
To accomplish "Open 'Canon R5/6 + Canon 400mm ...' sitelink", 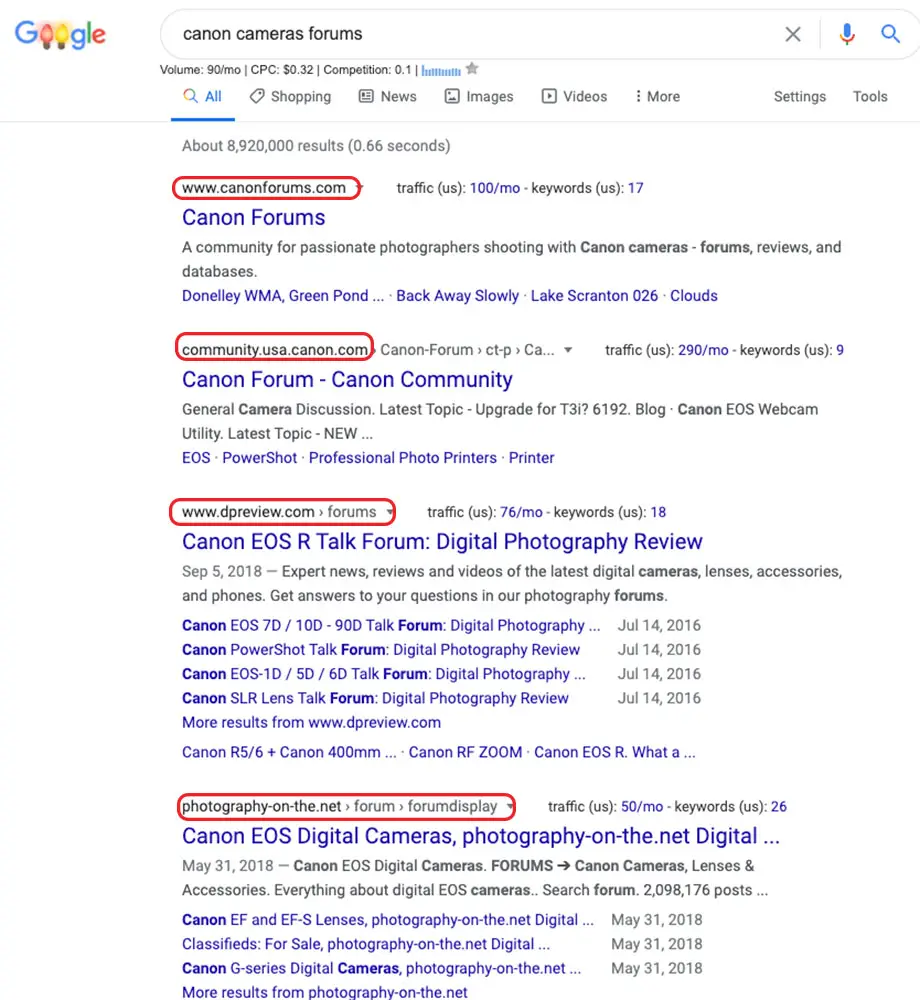I will pyautogui.click(x=289, y=753).
